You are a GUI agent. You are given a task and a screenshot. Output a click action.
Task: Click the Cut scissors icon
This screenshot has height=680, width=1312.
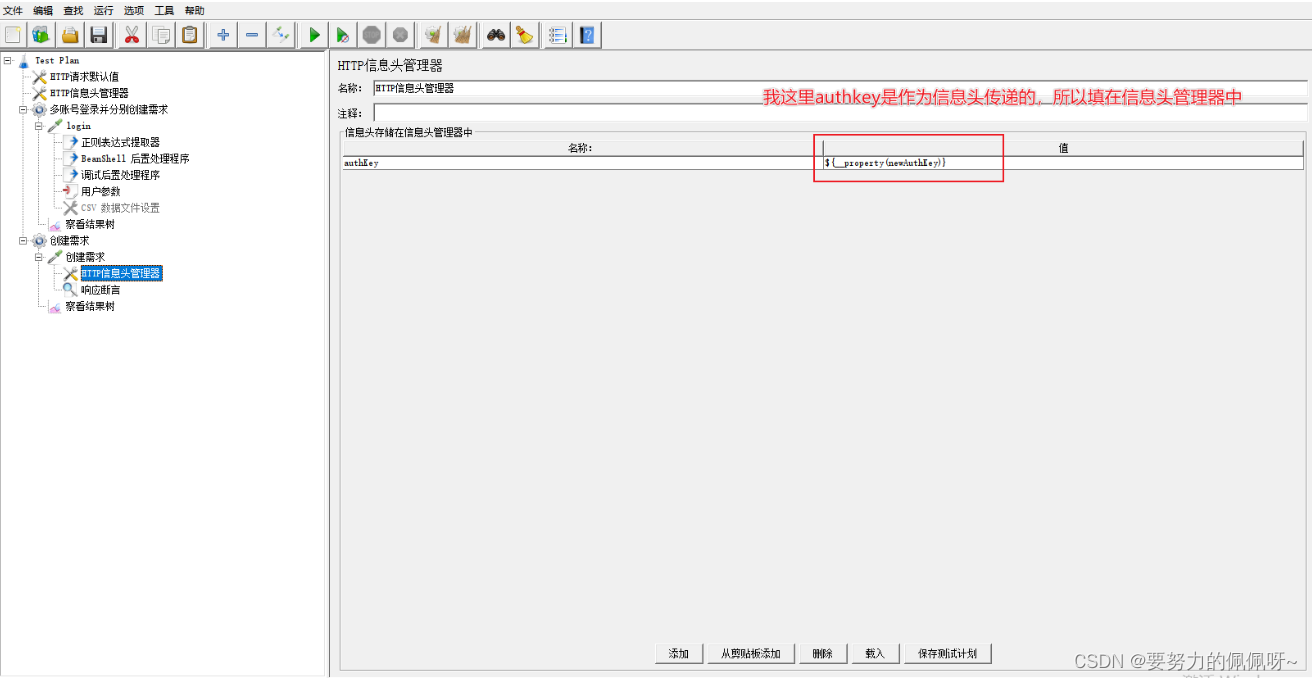131,35
